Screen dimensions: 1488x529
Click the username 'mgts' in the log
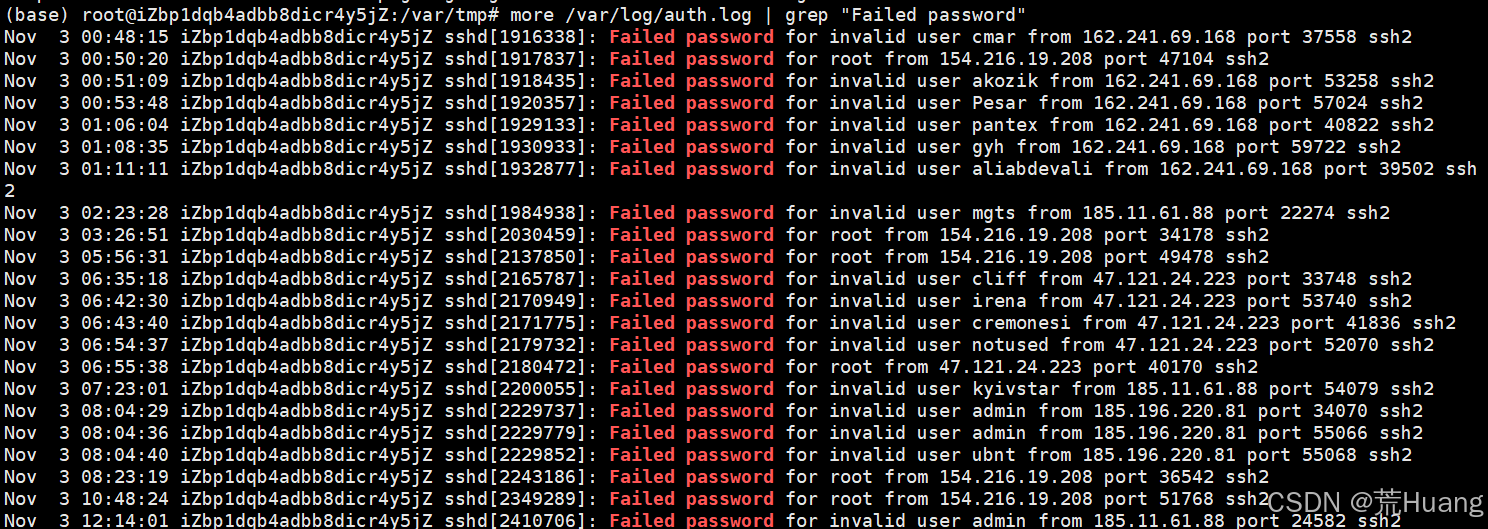993,213
